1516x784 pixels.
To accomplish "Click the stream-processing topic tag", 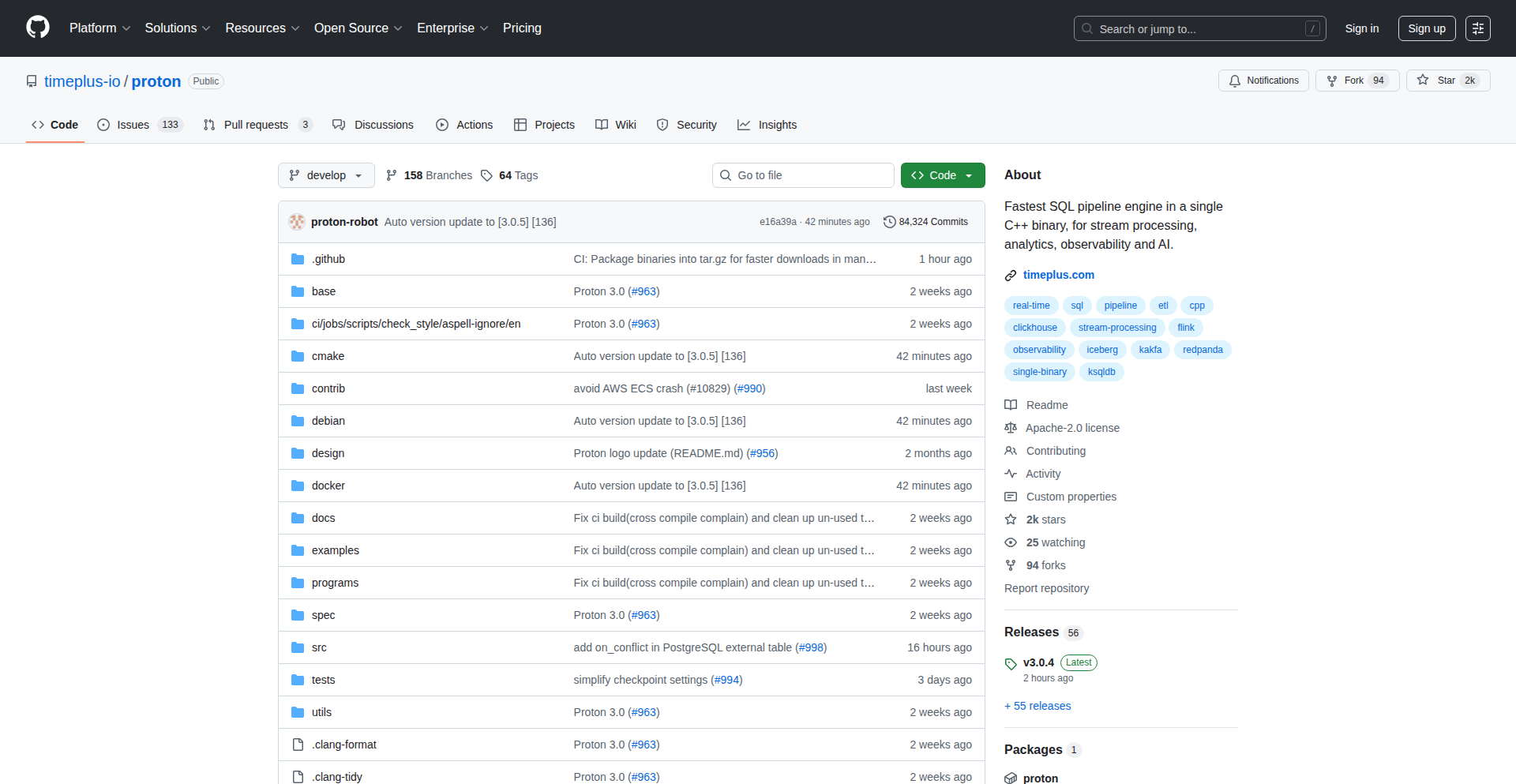I will click(x=1117, y=328).
